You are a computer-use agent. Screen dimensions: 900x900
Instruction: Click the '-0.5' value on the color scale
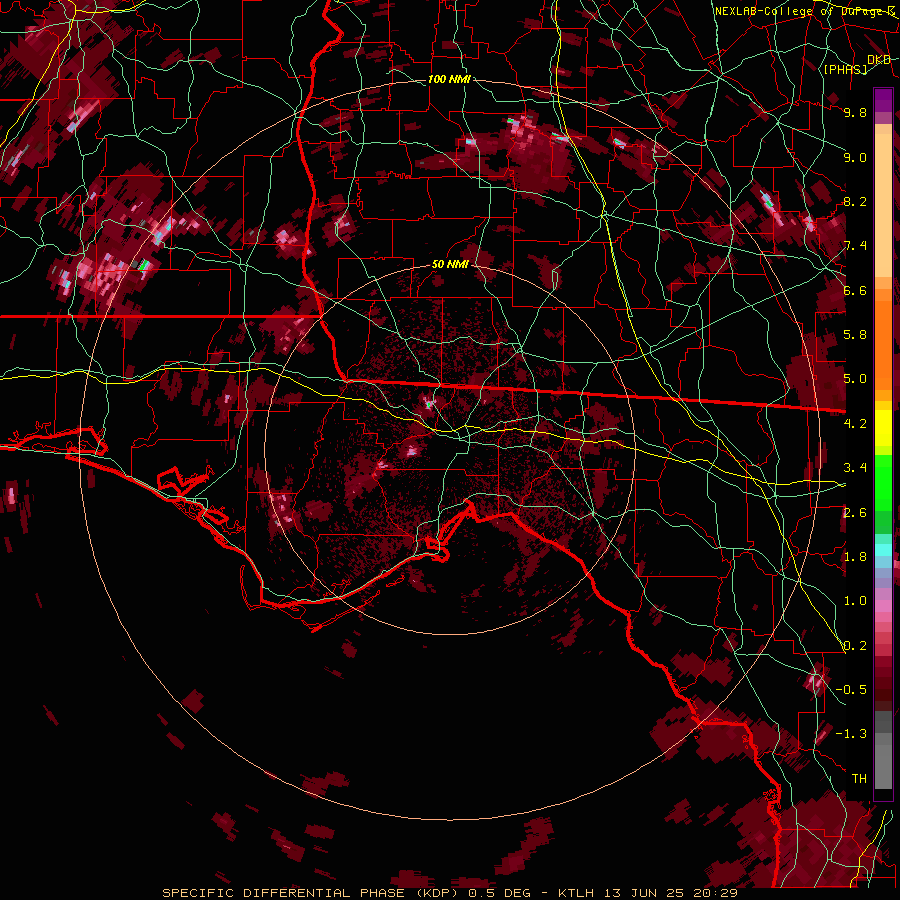[851, 690]
